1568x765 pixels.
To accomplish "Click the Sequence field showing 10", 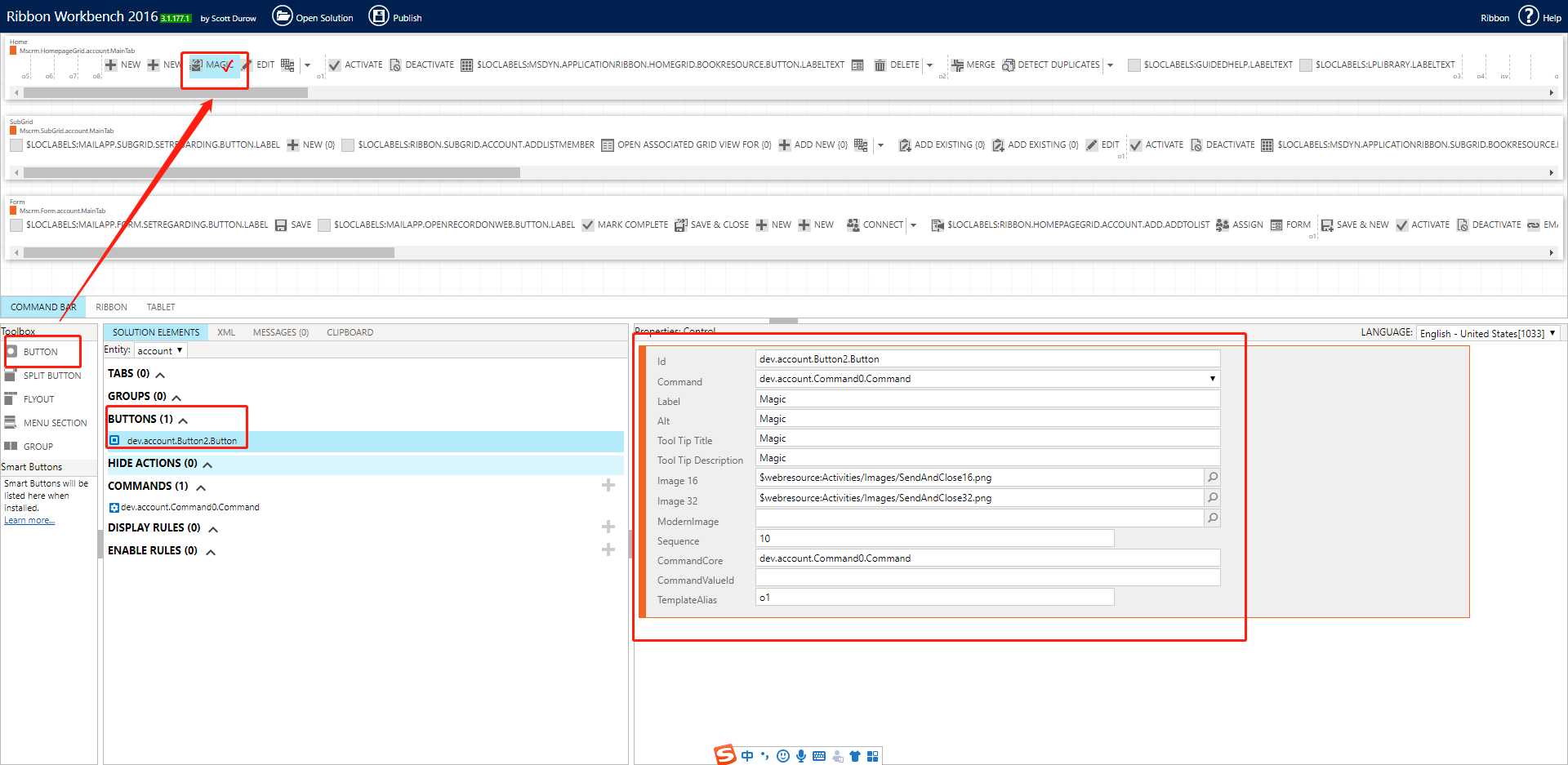I will tap(934, 539).
